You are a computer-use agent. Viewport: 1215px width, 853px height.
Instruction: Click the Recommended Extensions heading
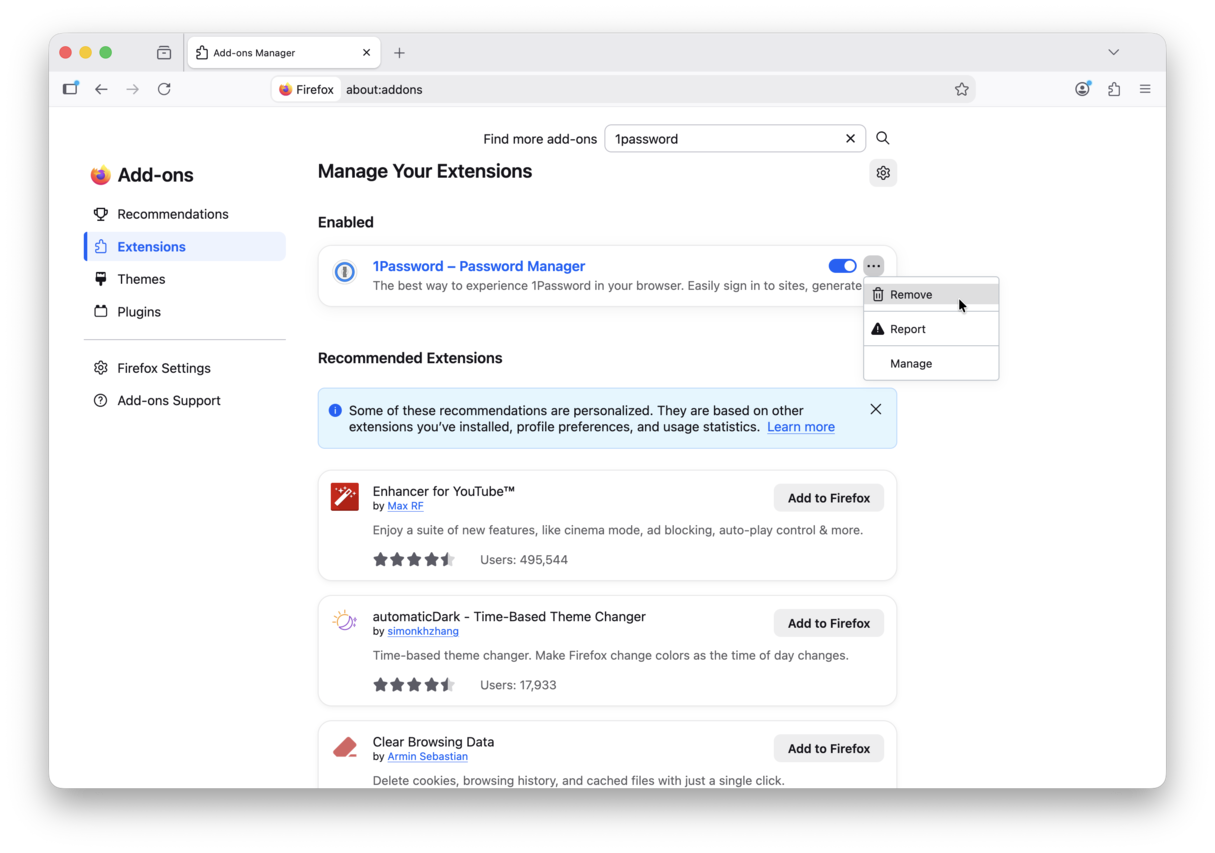click(x=410, y=358)
